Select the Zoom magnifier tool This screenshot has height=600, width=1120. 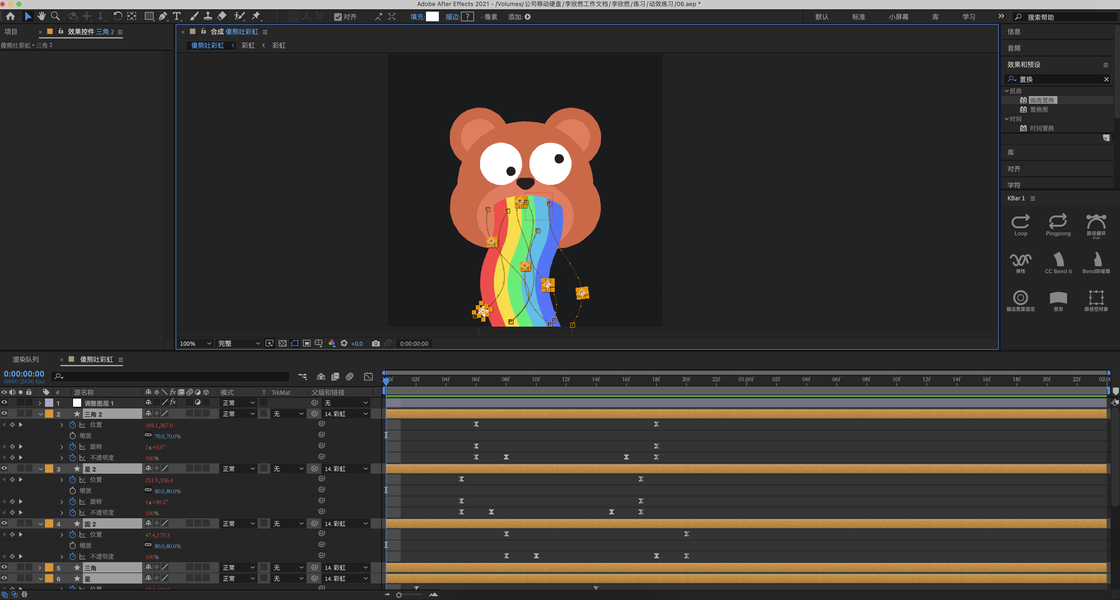pyautogui.click(x=55, y=16)
